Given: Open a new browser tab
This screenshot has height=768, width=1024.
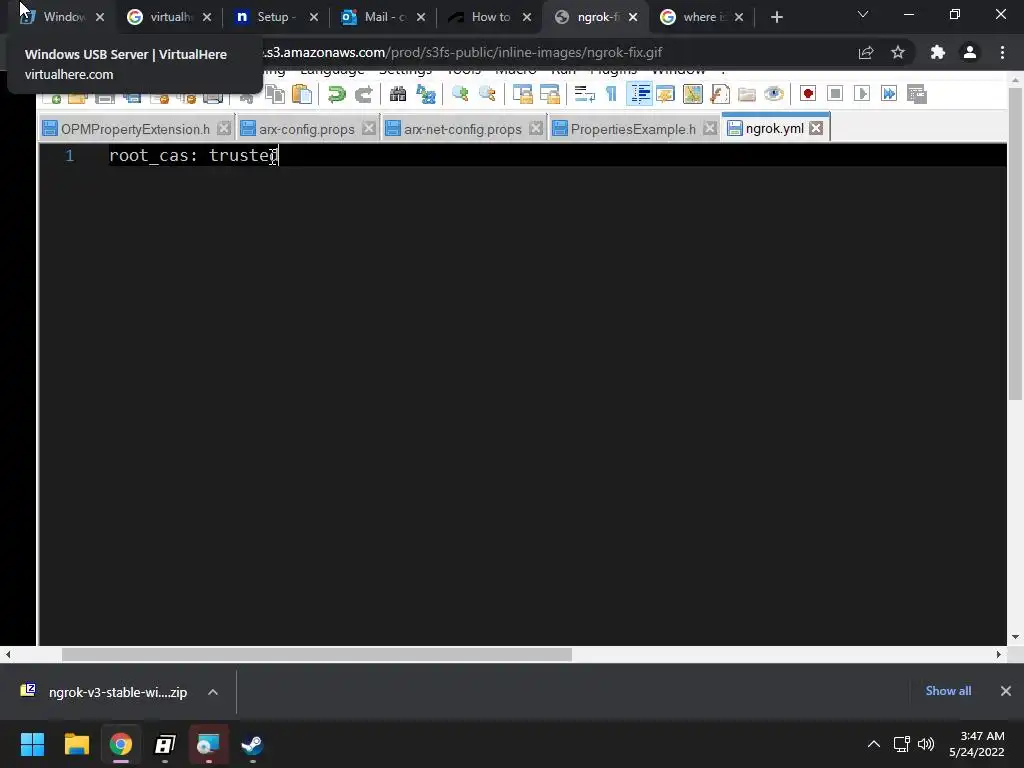Looking at the screenshot, I should (776, 18).
